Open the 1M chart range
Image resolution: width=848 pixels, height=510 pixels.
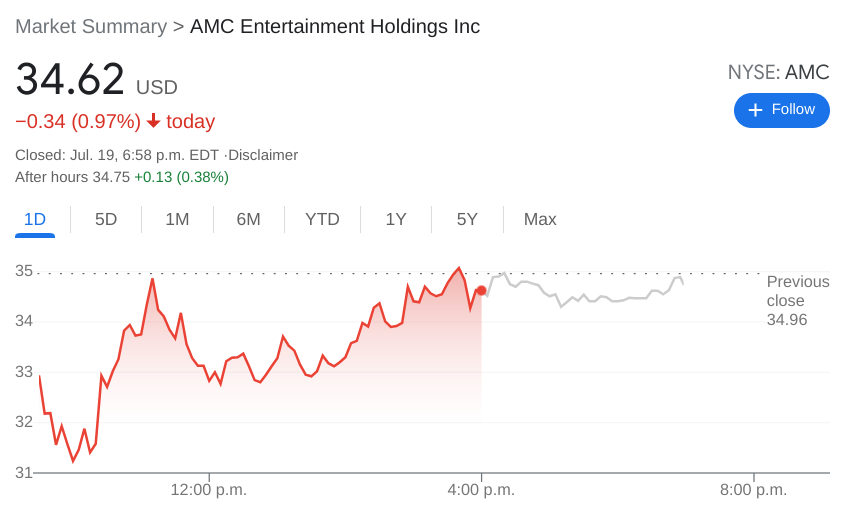coord(177,219)
